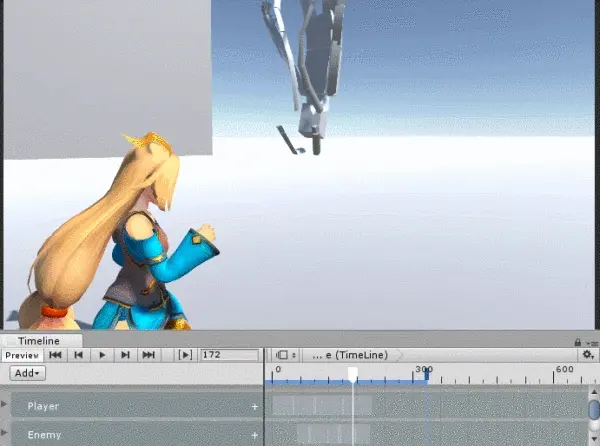Add a clip to the Player track
600x446 pixels.
point(255,407)
